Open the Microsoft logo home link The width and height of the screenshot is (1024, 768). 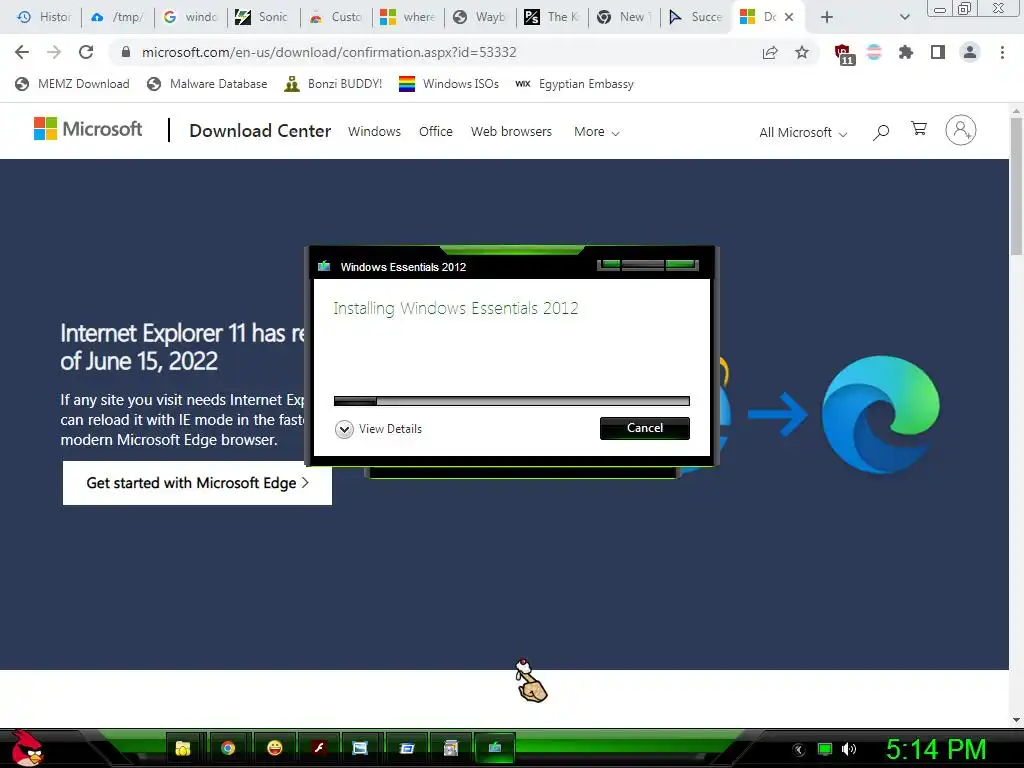click(88, 129)
